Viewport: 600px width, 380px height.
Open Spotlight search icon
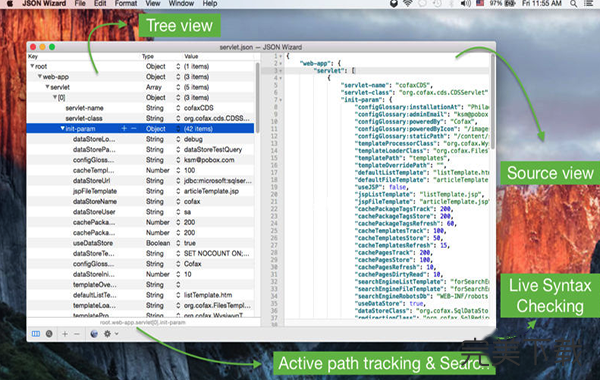pos(573,3)
